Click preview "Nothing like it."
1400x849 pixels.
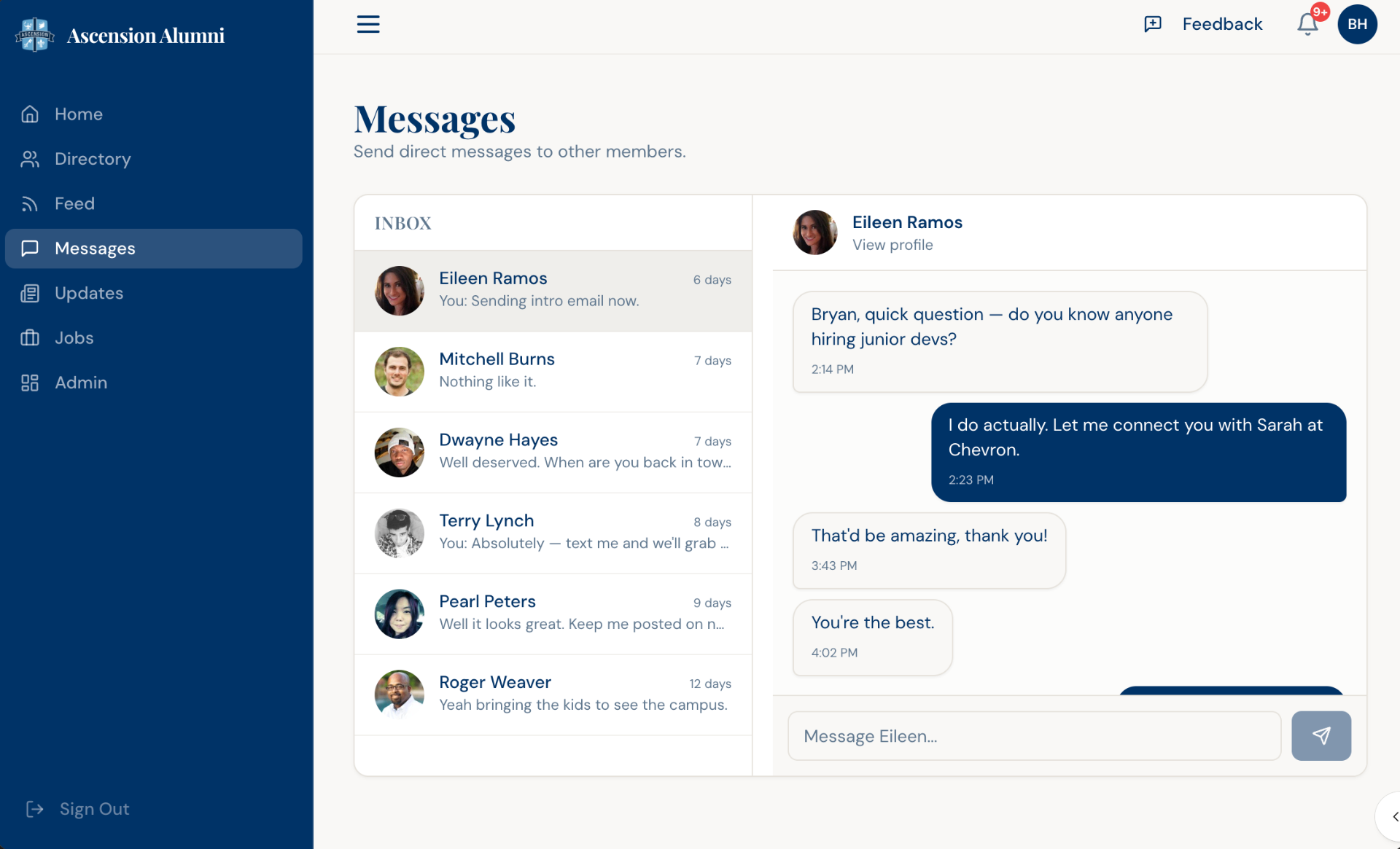tap(488, 382)
